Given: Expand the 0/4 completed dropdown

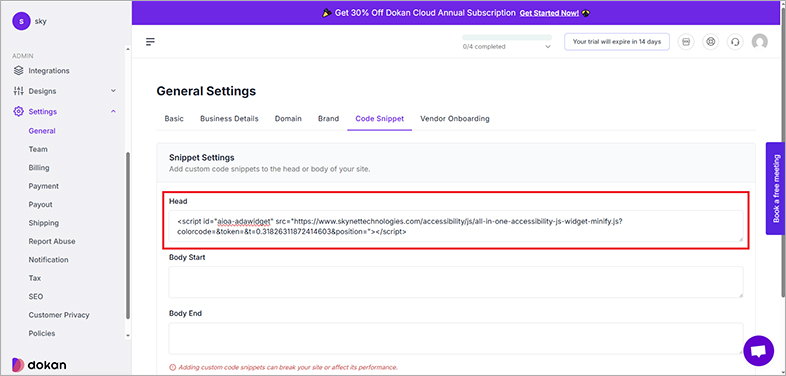Looking at the screenshot, I should [x=547, y=47].
